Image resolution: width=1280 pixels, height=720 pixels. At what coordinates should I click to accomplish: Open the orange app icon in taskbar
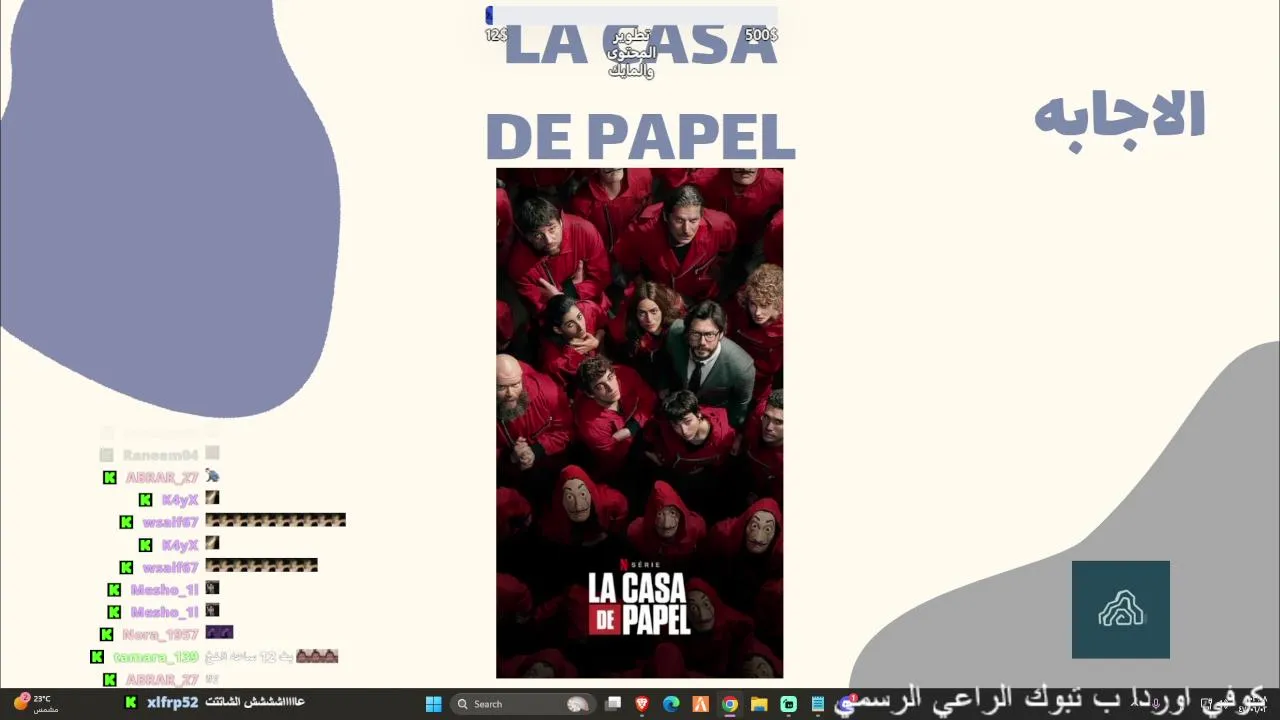click(701, 704)
